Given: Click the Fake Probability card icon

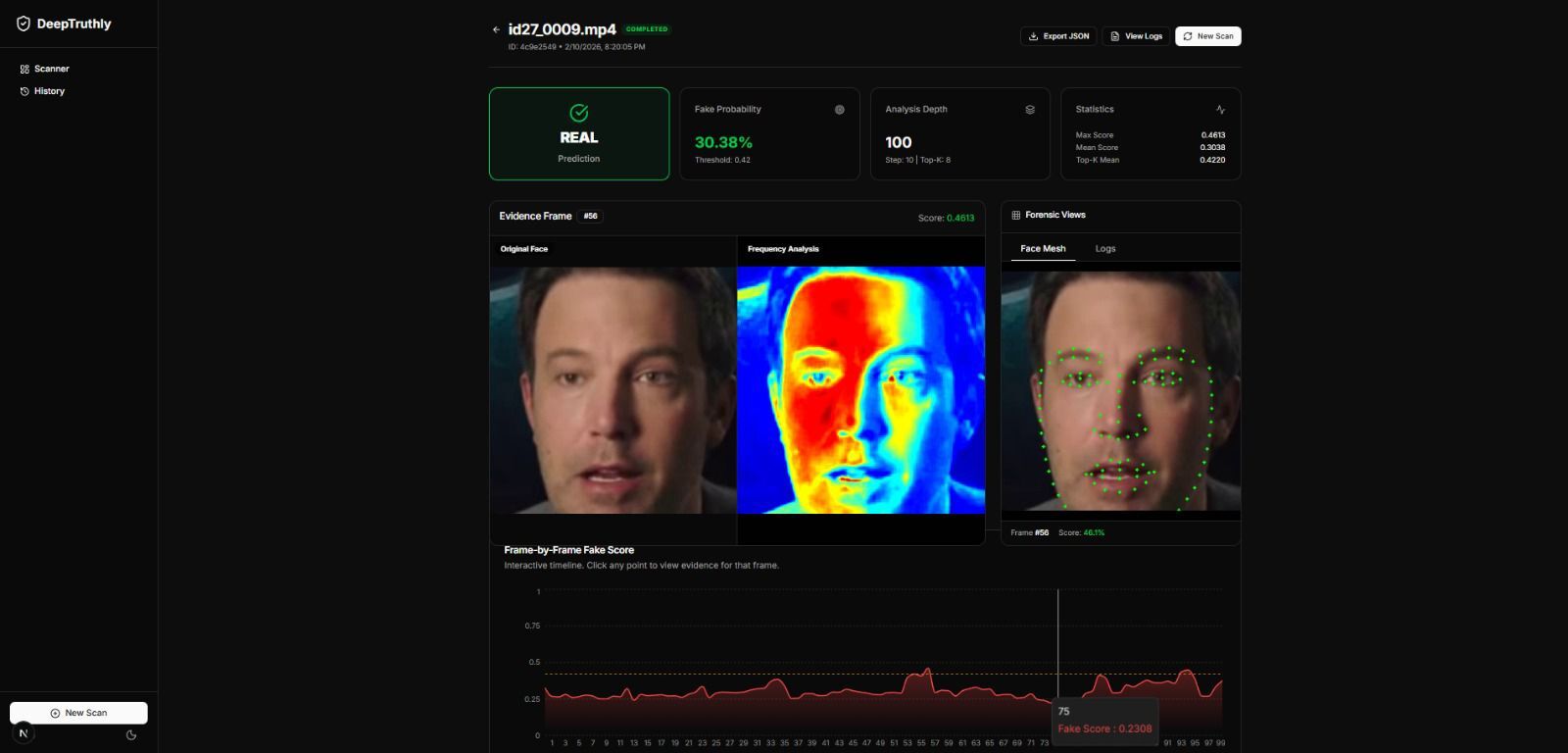Looking at the screenshot, I should click(x=839, y=110).
